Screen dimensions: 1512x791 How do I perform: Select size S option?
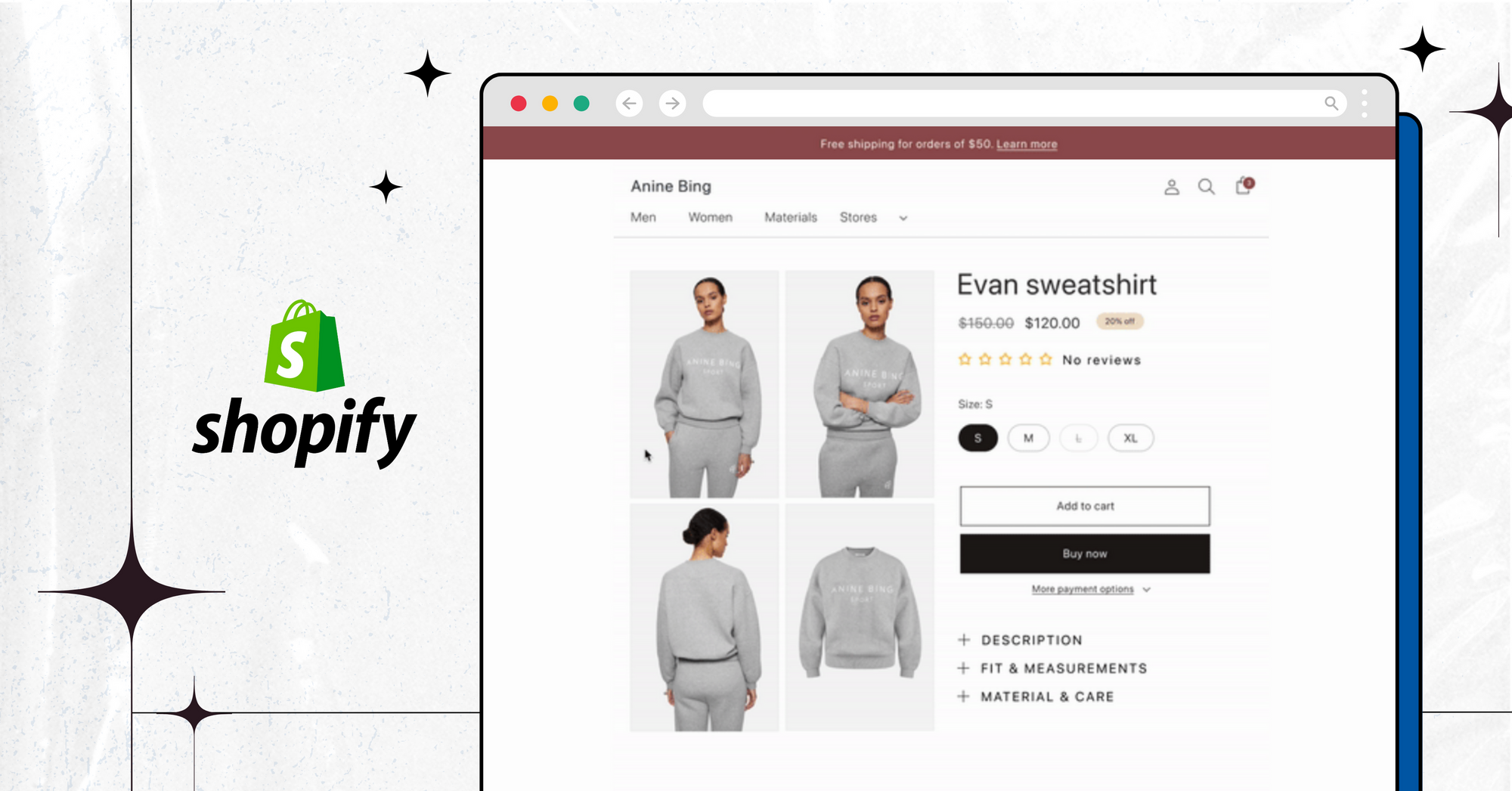pyautogui.click(x=978, y=438)
